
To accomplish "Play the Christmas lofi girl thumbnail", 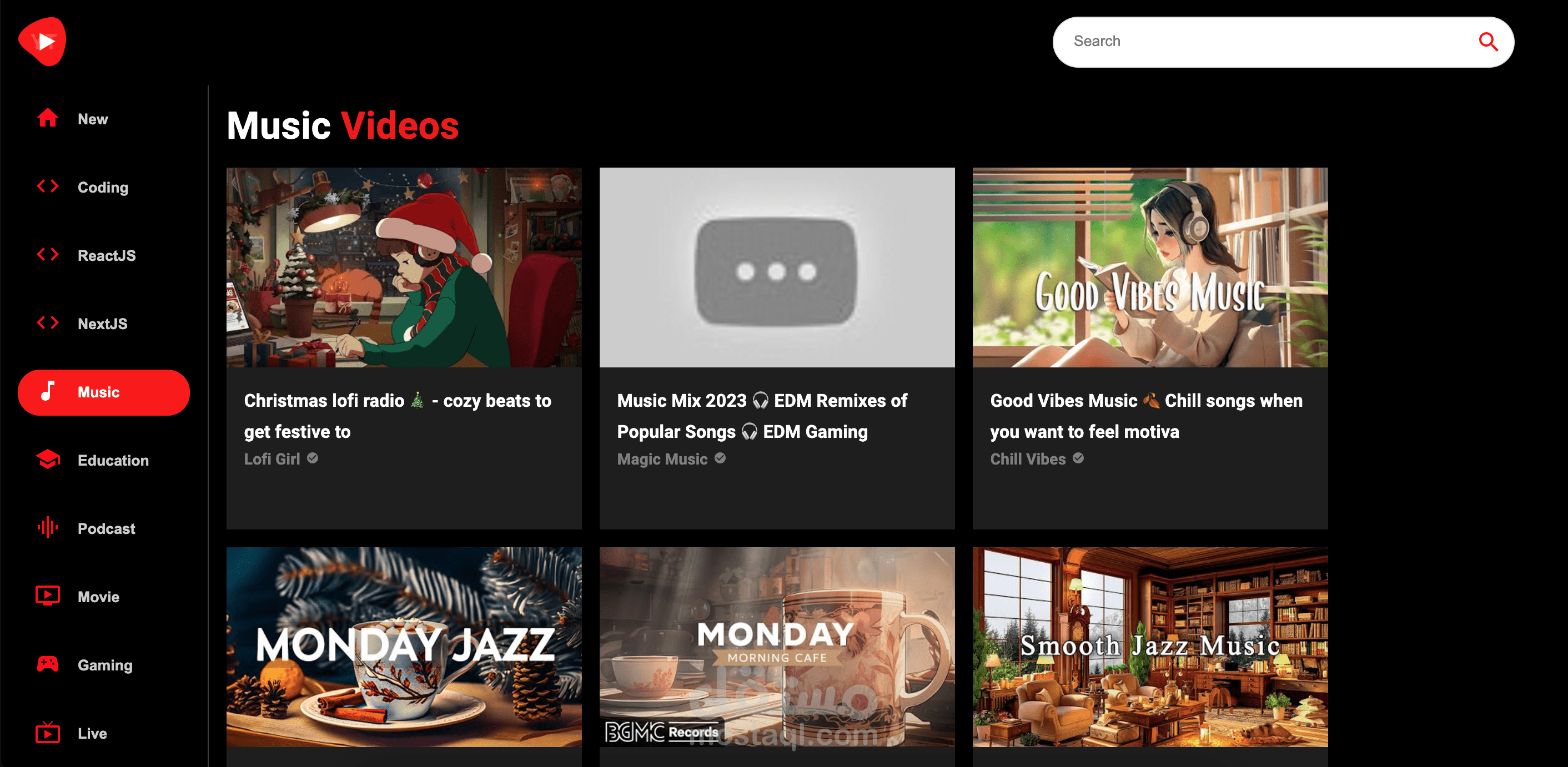I will tap(404, 267).
